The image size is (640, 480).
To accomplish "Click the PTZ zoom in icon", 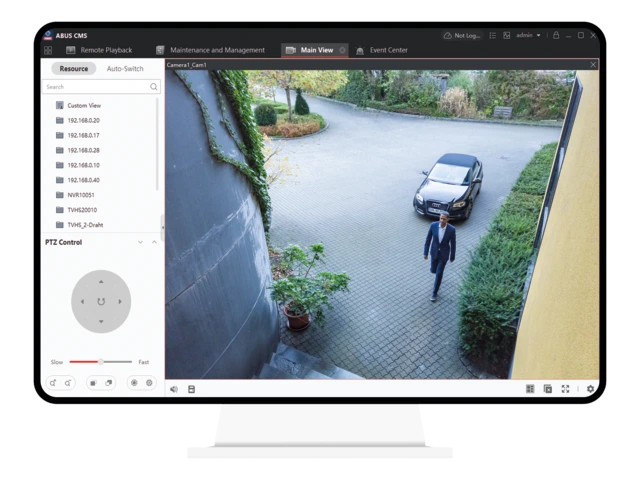I will tap(53, 383).
